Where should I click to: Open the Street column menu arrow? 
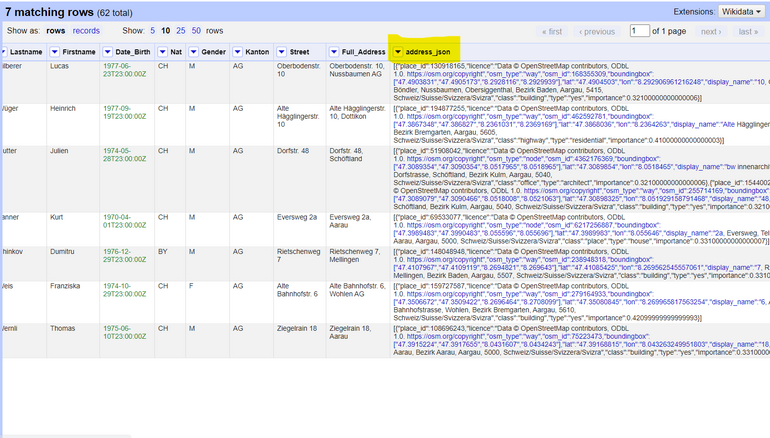pyautogui.click(x=283, y=50)
